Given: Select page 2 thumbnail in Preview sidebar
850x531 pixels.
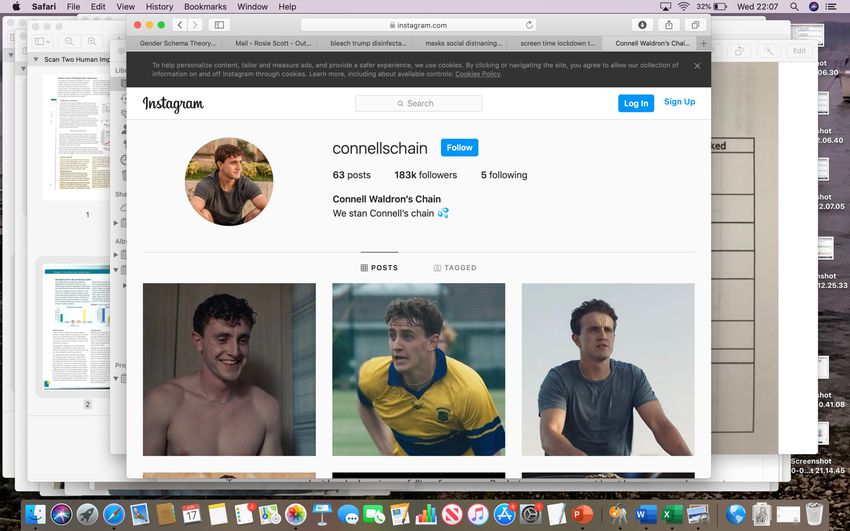Looking at the screenshot, I should [76, 327].
